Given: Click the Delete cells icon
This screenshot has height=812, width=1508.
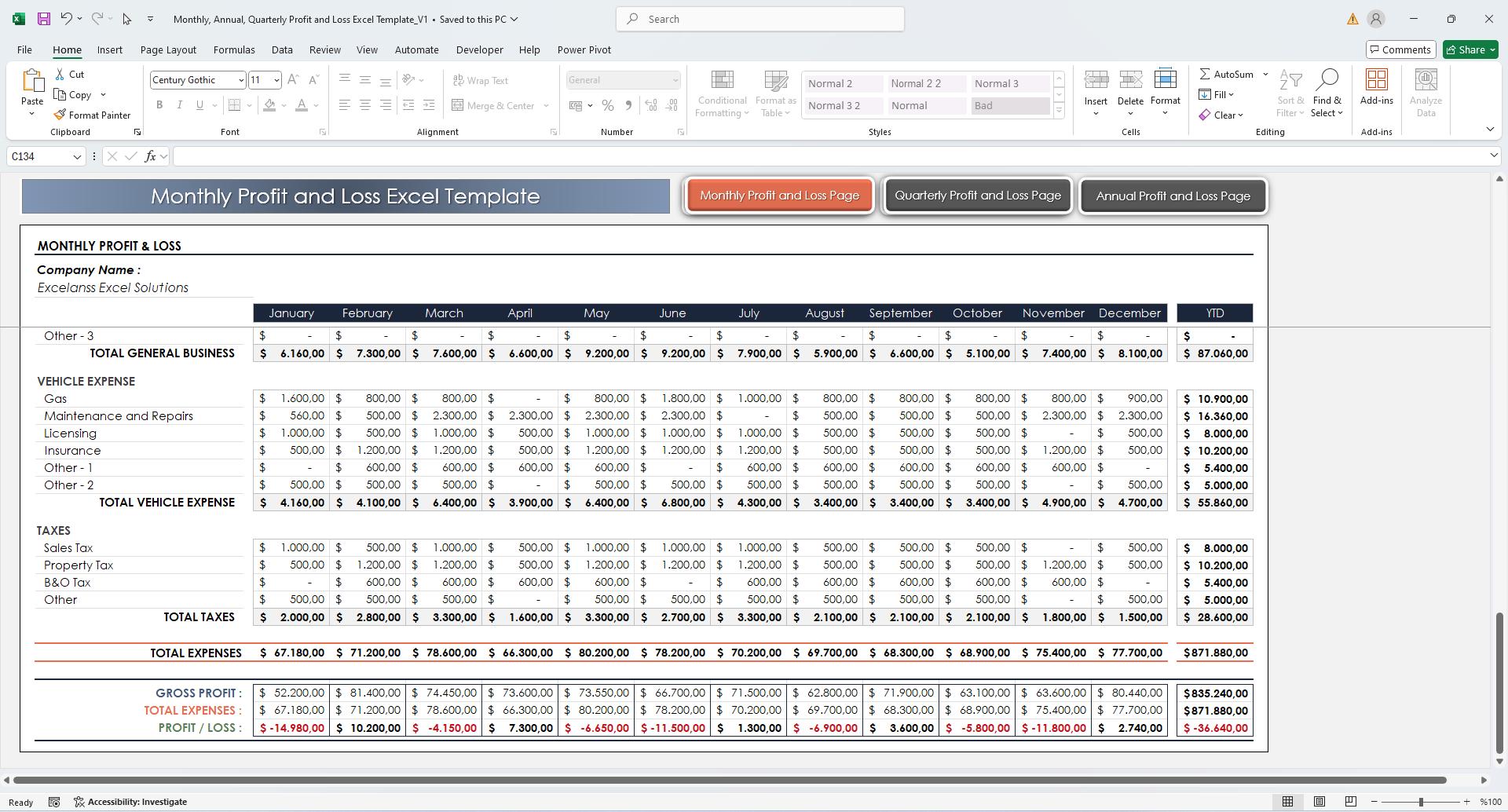Looking at the screenshot, I should click(x=1130, y=79).
